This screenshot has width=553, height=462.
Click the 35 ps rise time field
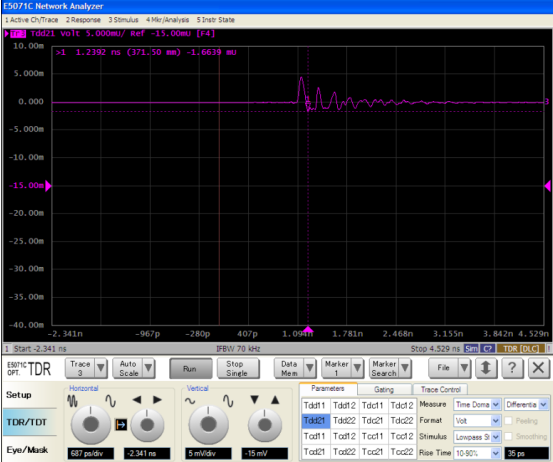527,453
